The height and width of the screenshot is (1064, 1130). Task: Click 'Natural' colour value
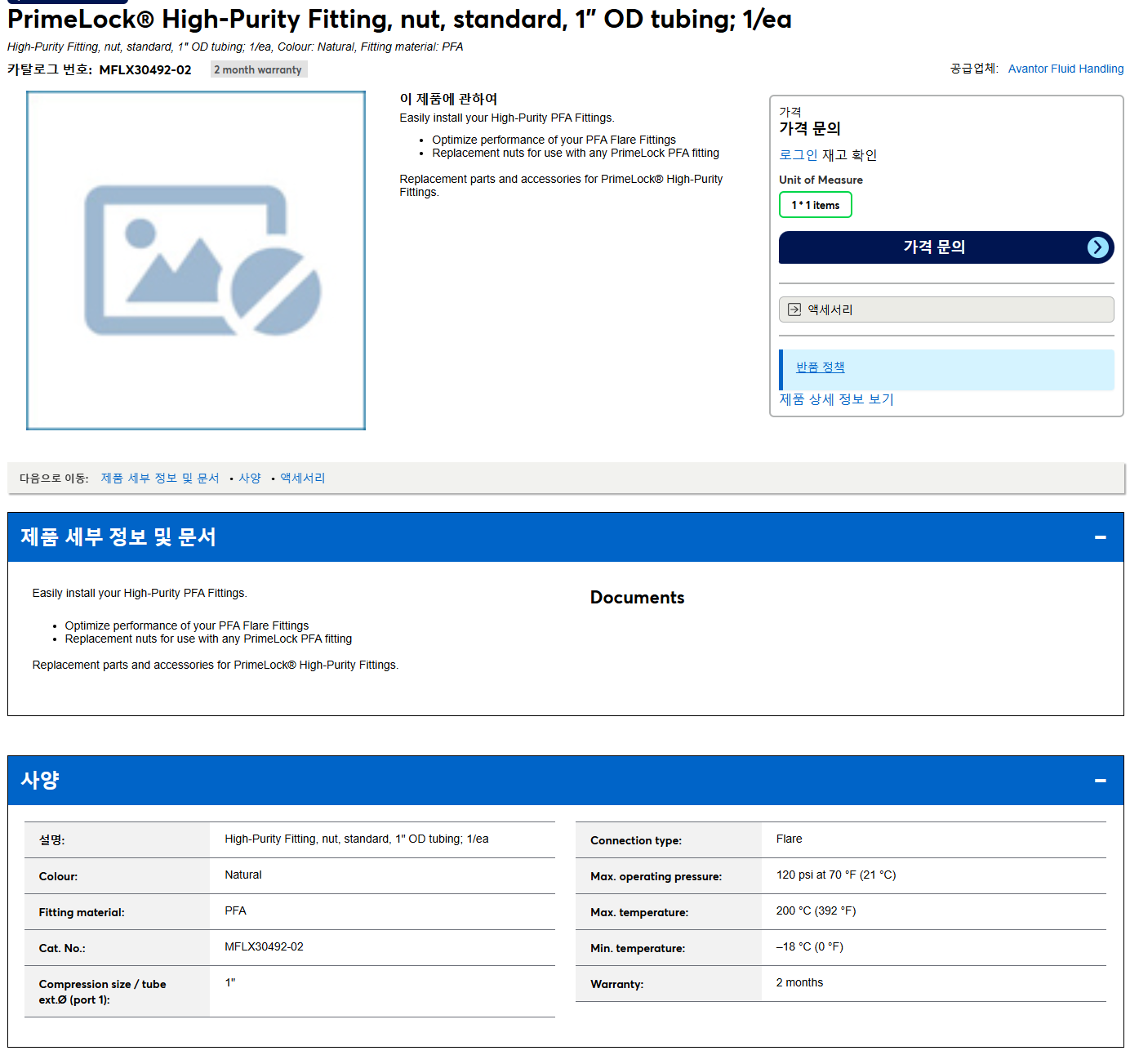point(243,875)
